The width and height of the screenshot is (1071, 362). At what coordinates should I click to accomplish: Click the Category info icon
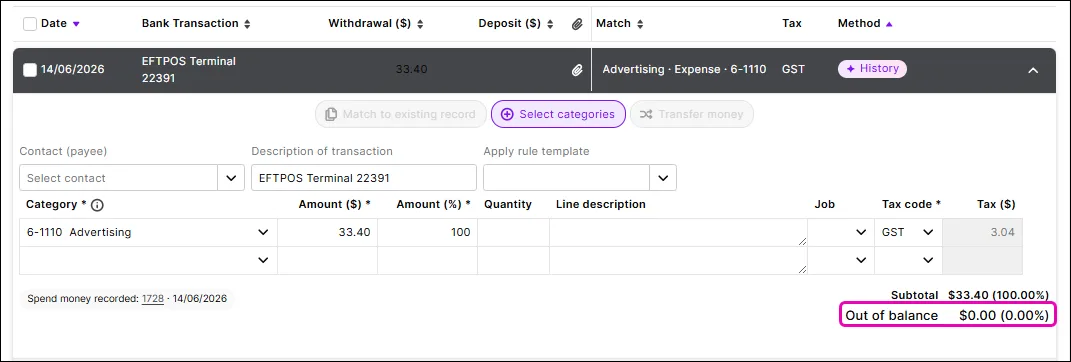click(97, 205)
